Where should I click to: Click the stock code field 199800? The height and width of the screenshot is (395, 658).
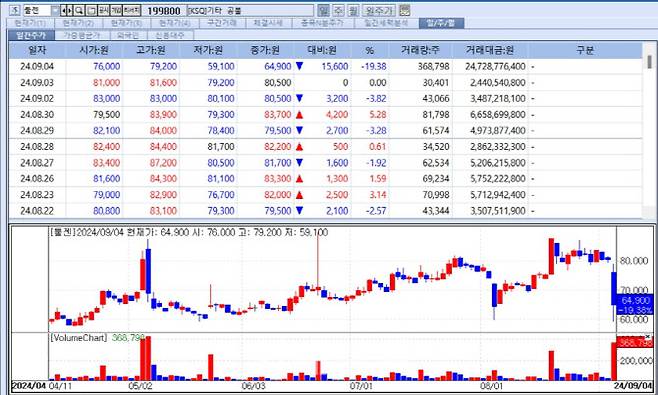tap(164, 11)
